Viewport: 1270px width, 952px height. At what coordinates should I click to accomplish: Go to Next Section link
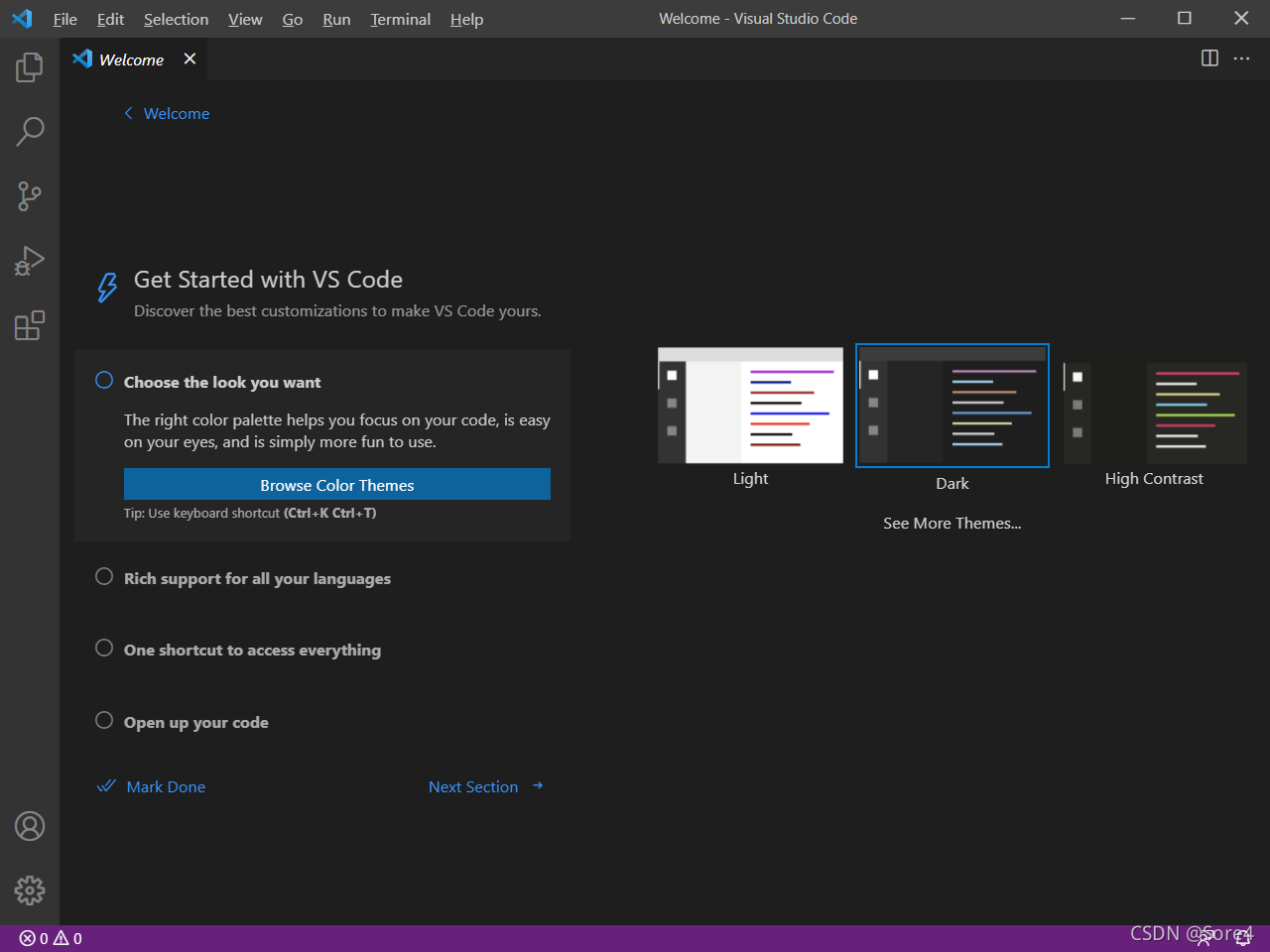coord(473,786)
